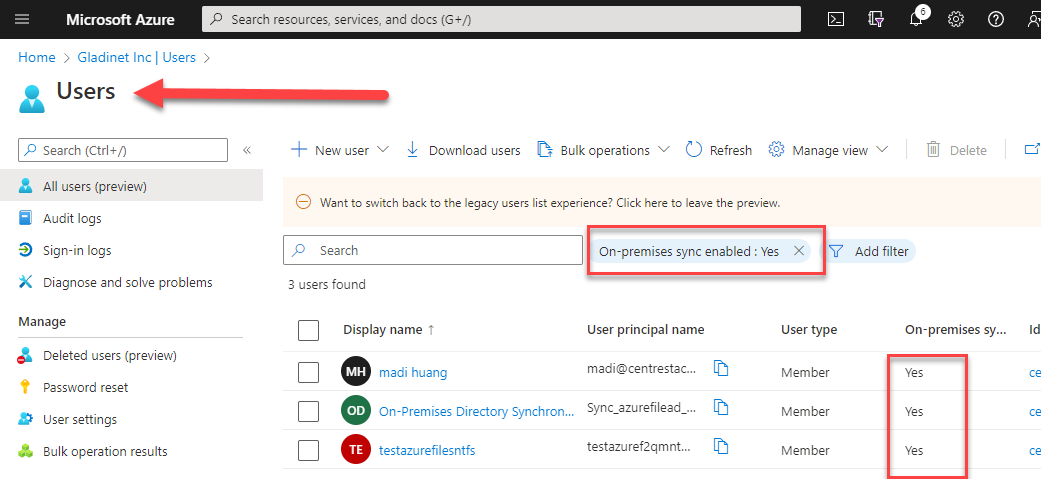Remove the On-premises sync enabled filter

point(799,251)
